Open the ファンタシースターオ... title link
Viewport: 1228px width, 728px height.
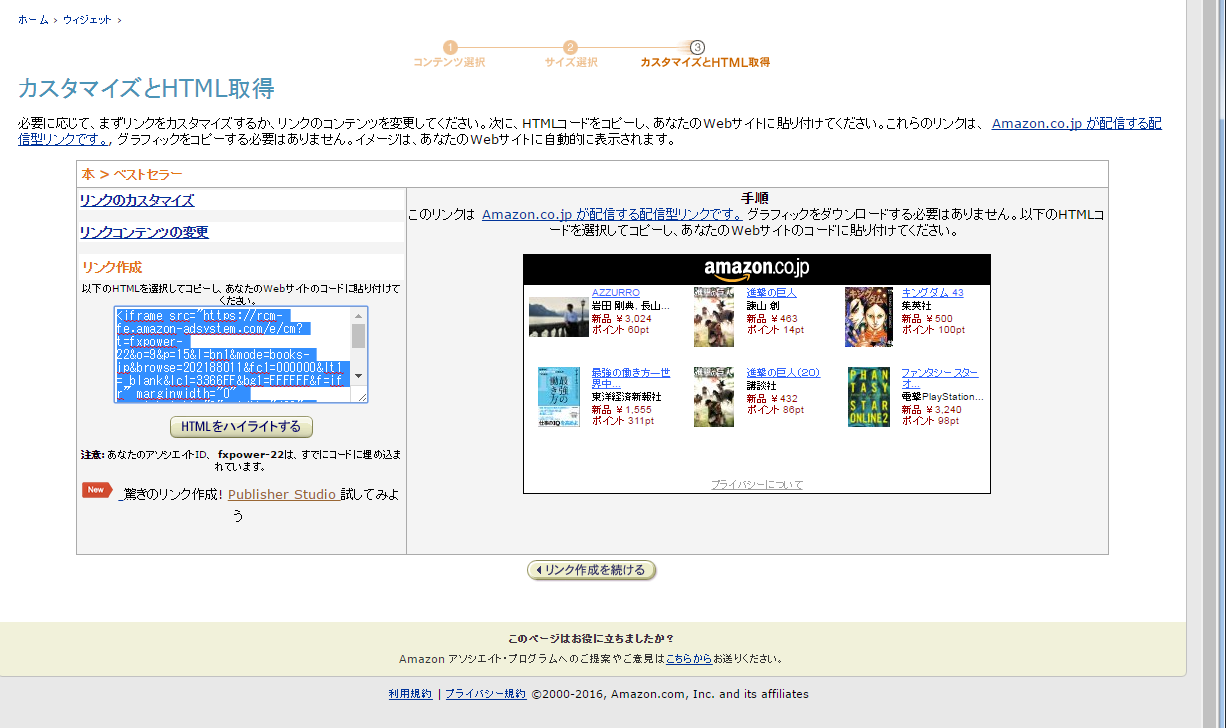[940, 378]
